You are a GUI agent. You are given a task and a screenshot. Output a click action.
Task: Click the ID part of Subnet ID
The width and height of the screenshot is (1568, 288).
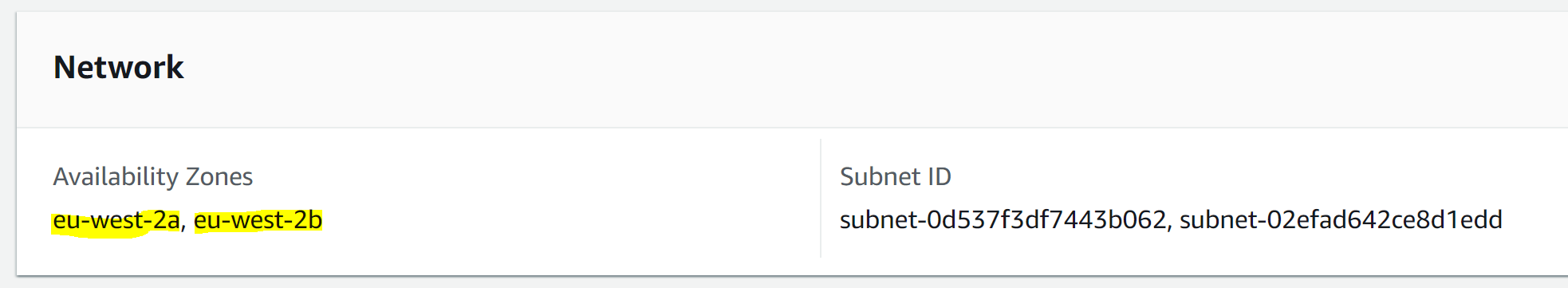click(x=939, y=176)
